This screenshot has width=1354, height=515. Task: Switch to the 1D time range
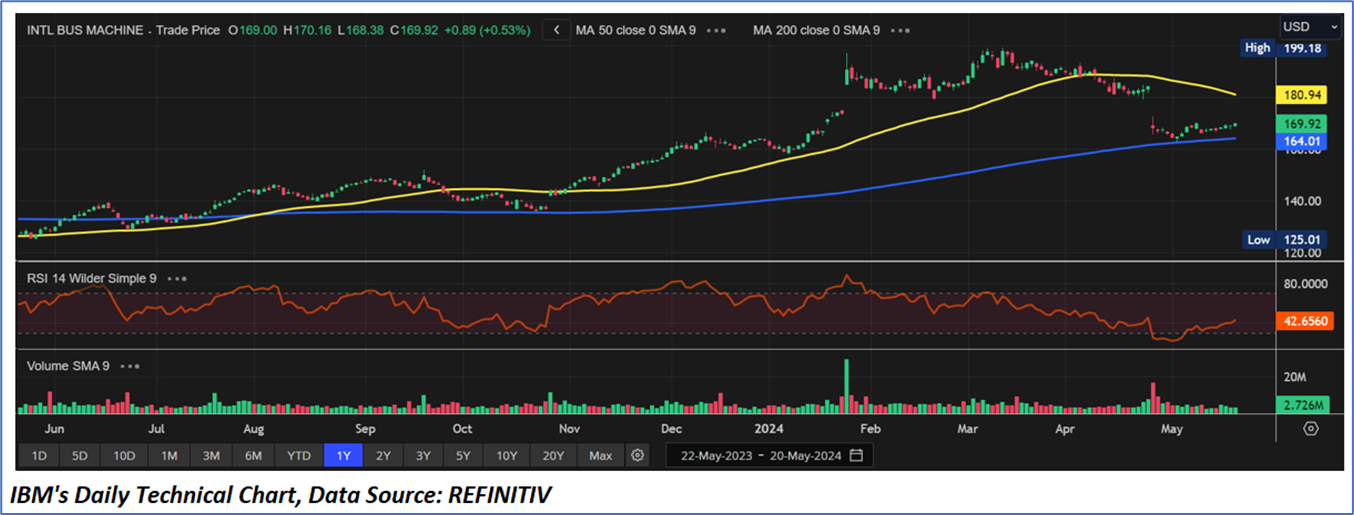[x=39, y=455]
